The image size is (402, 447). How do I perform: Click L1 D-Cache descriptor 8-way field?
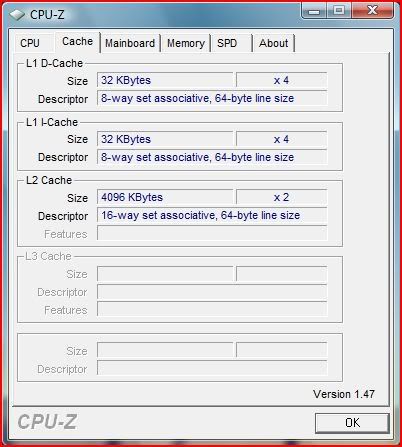pos(212,98)
